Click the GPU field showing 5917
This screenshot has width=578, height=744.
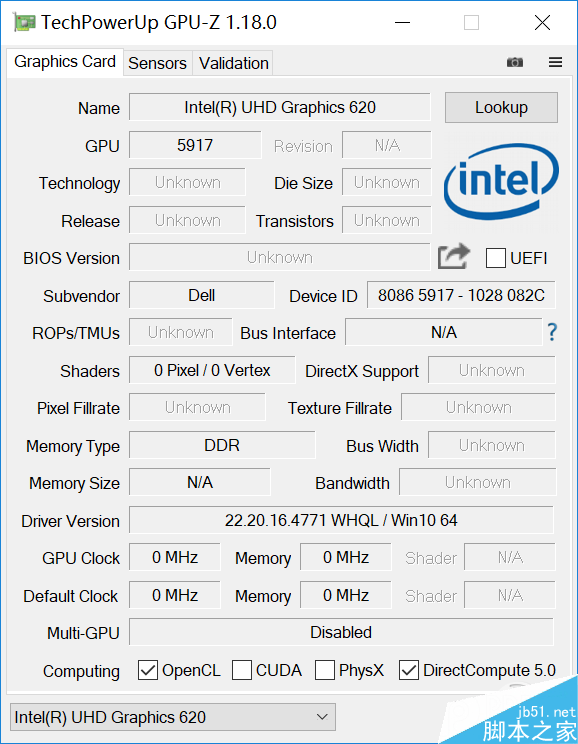tap(195, 145)
